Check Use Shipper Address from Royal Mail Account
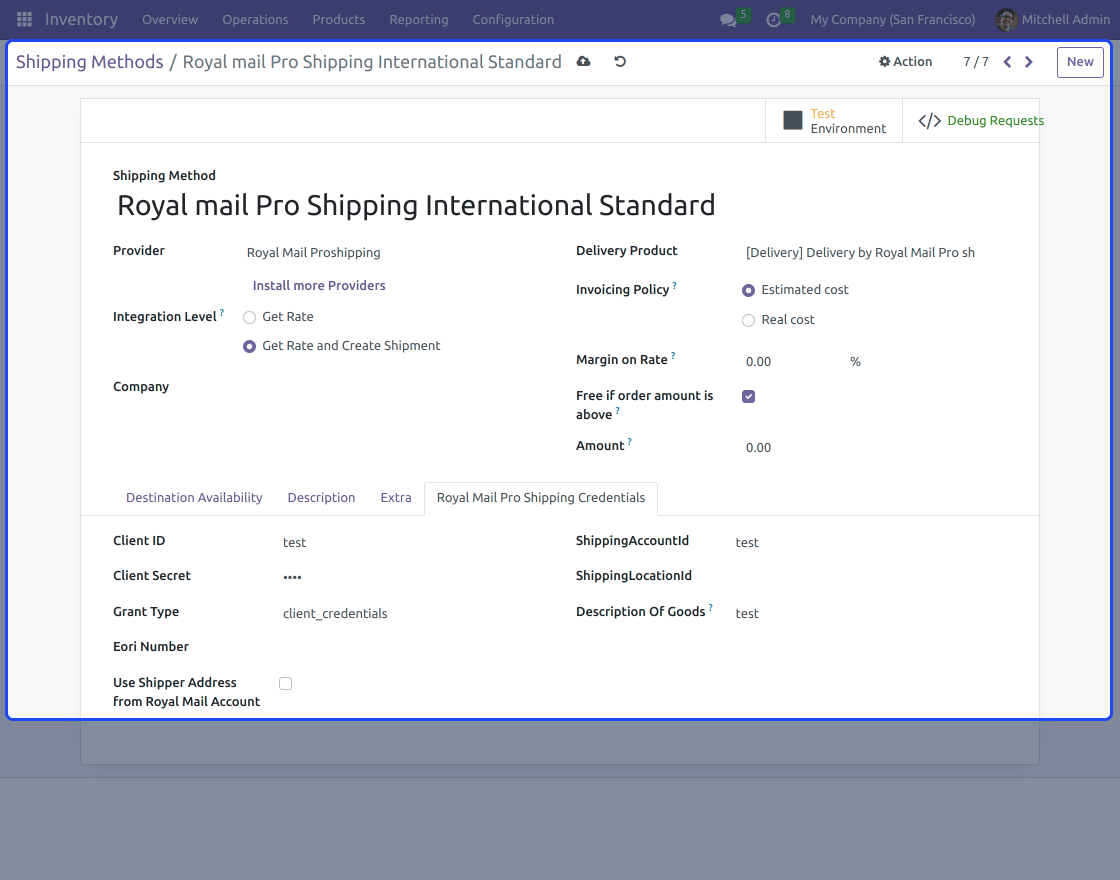 pyautogui.click(x=286, y=684)
